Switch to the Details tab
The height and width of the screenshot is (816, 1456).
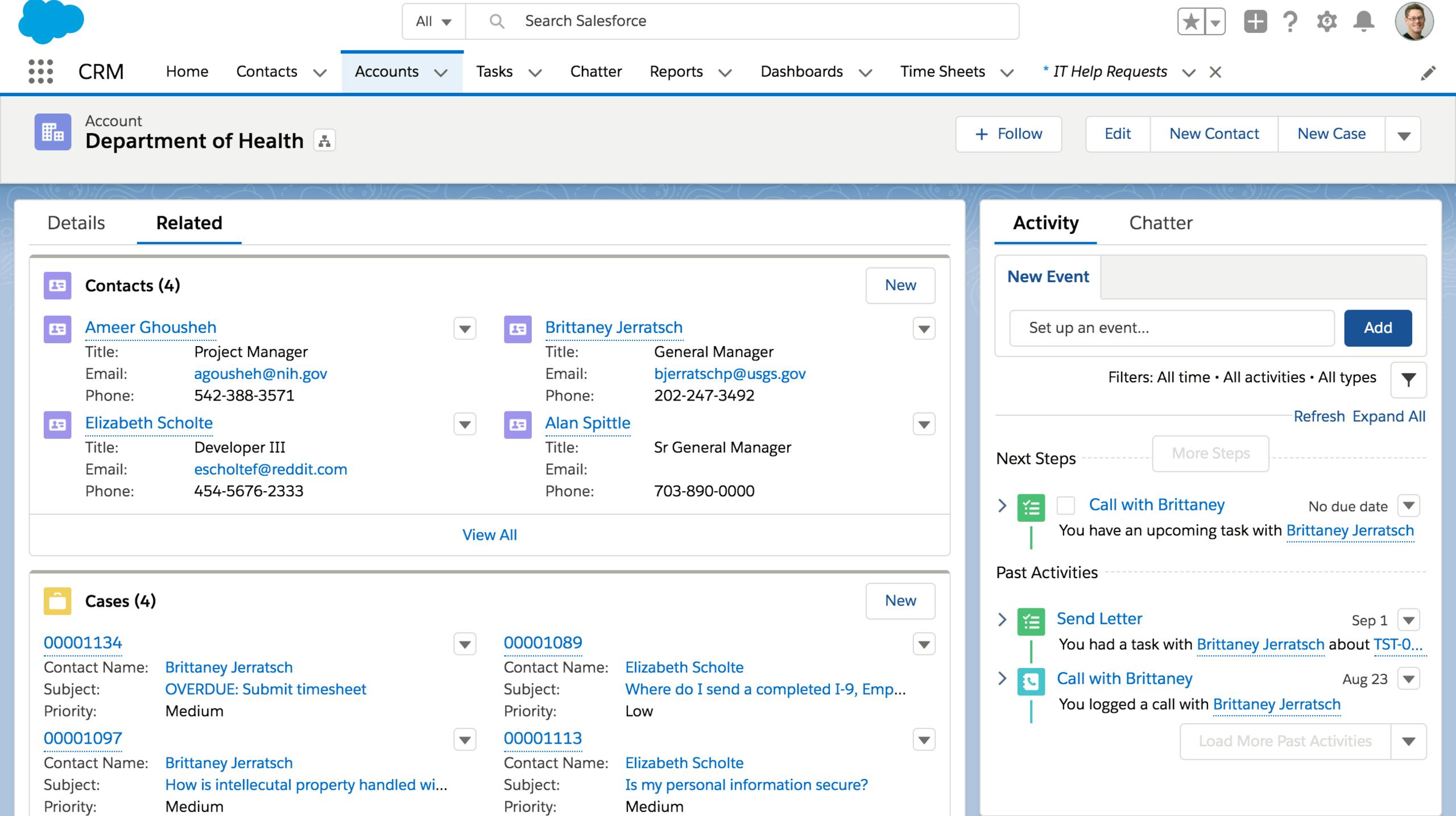click(76, 222)
